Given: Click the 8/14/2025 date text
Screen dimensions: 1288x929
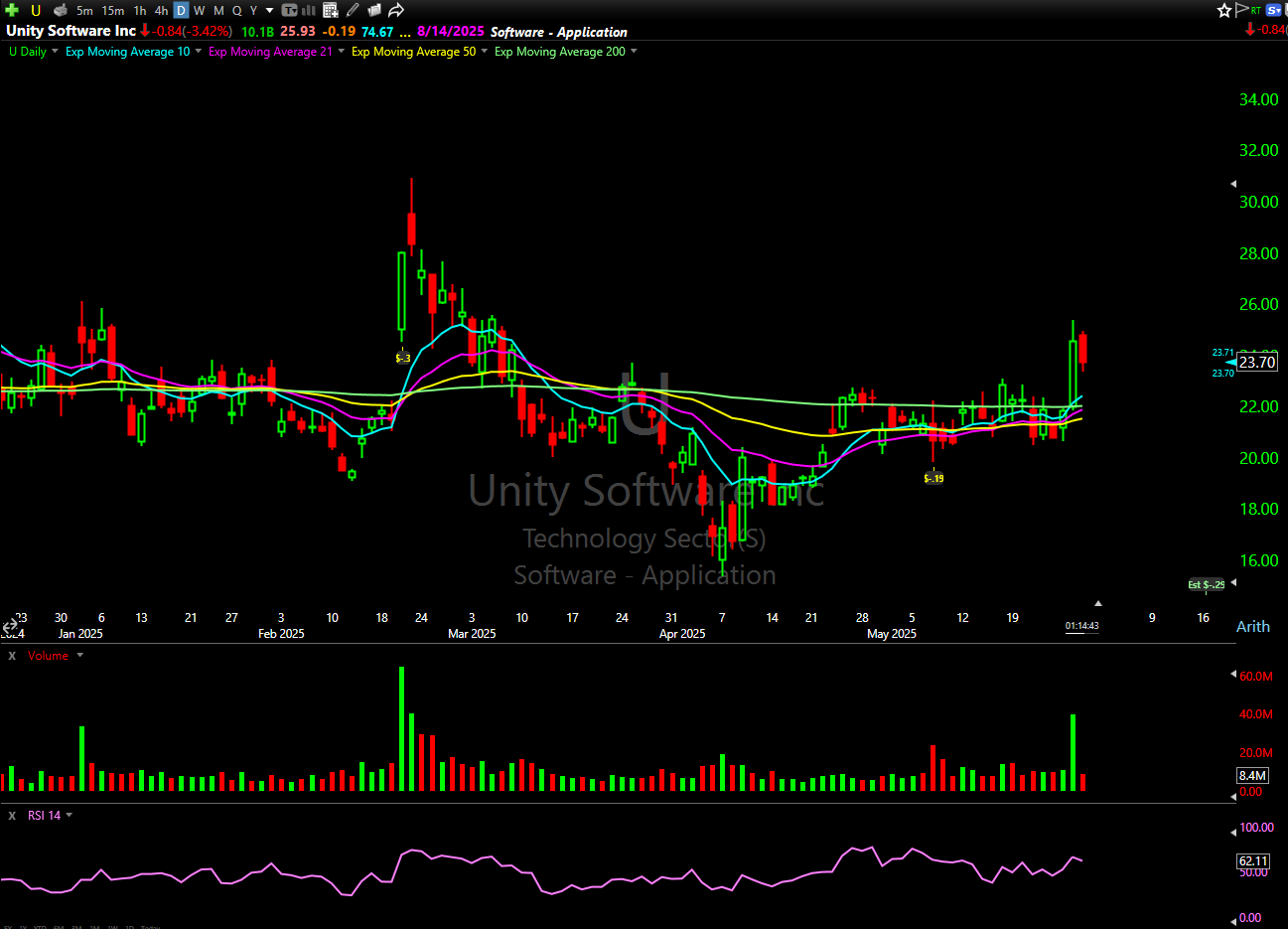Looking at the screenshot, I should click(451, 31).
